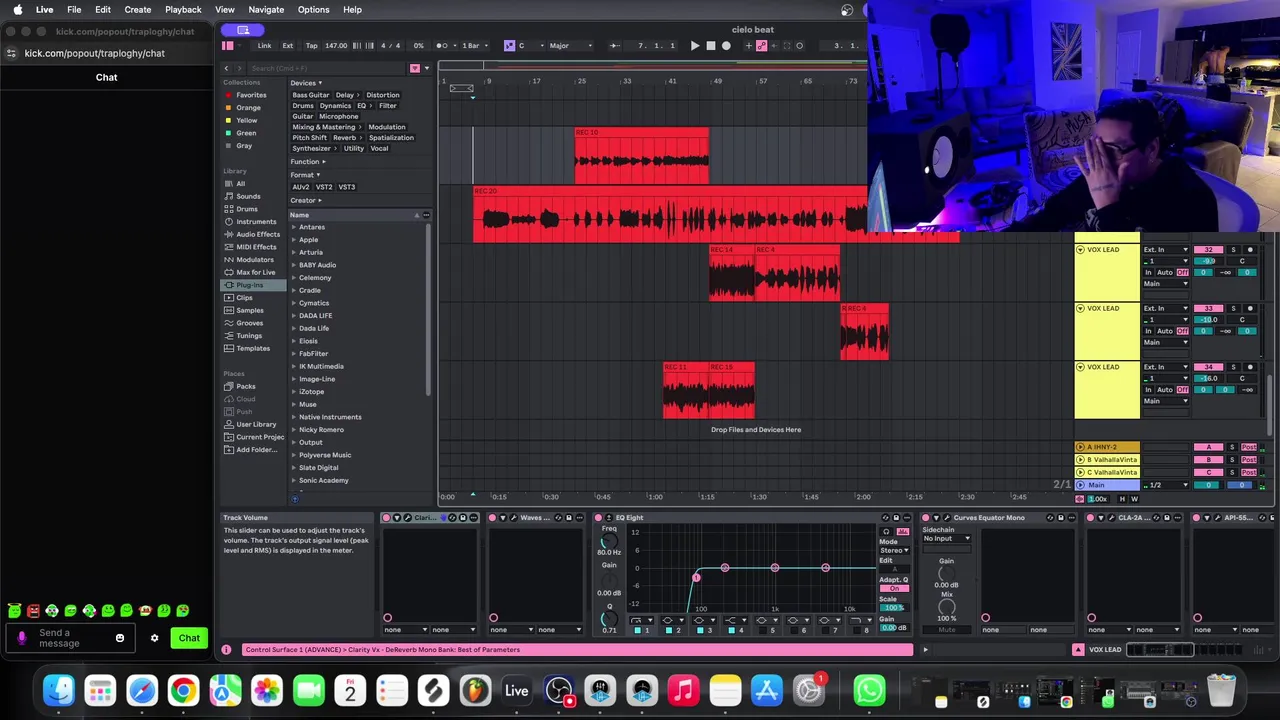1280x720 pixels.
Task: Start playback with the Play button
Action: click(695, 45)
